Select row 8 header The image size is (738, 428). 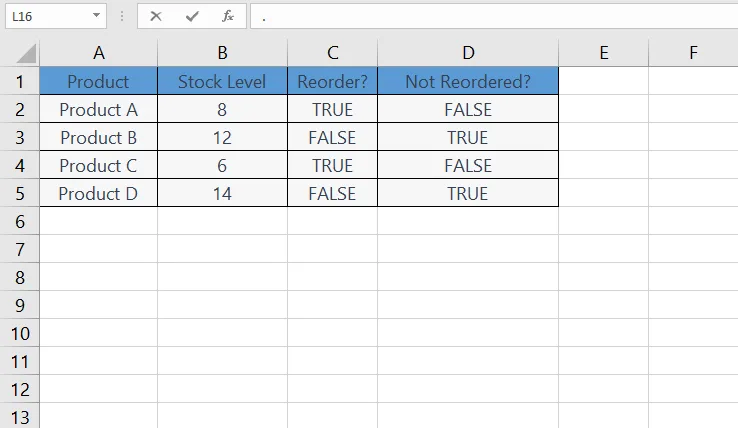point(20,277)
